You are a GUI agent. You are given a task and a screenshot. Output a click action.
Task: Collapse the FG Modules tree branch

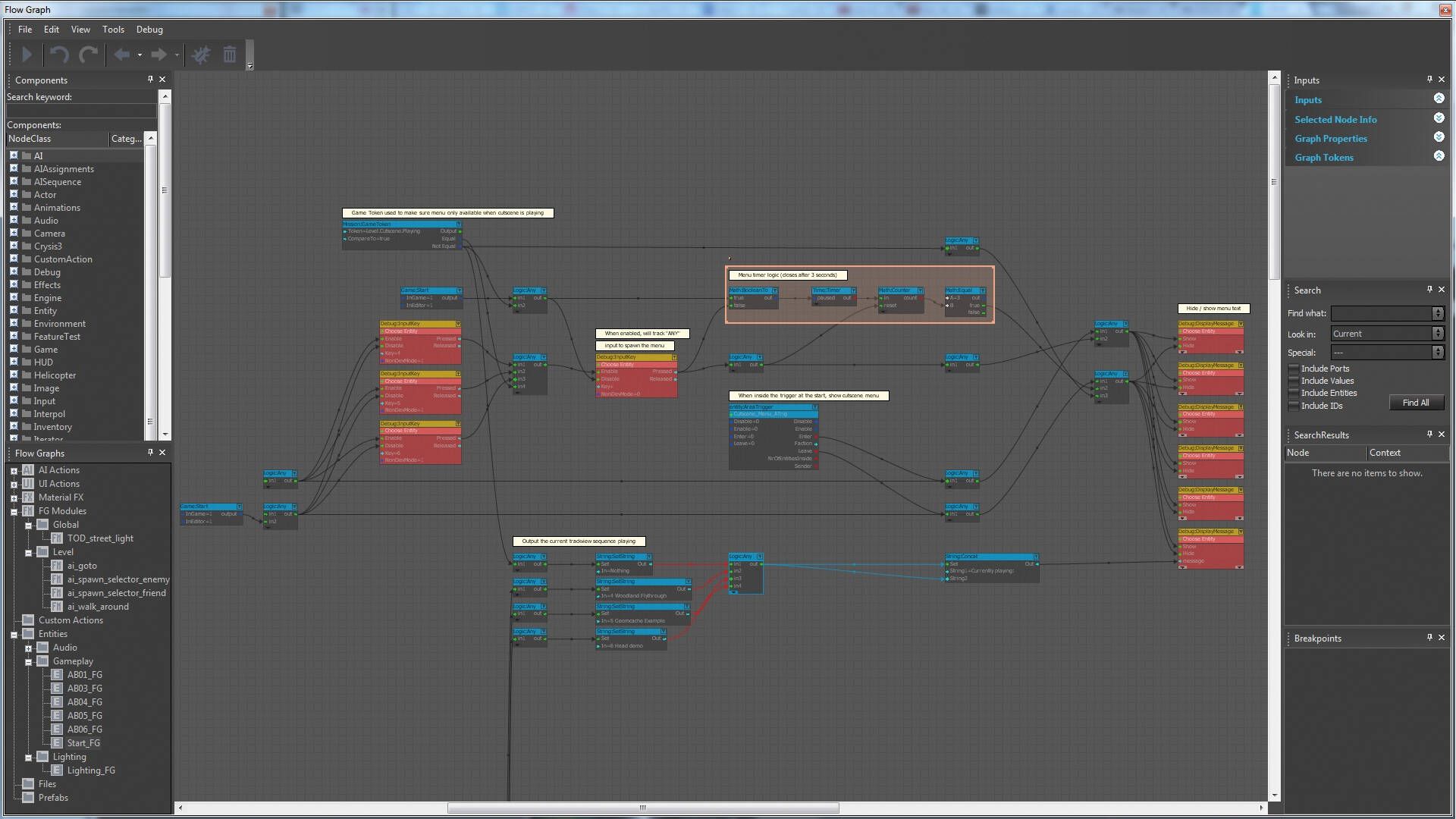click(x=14, y=510)
